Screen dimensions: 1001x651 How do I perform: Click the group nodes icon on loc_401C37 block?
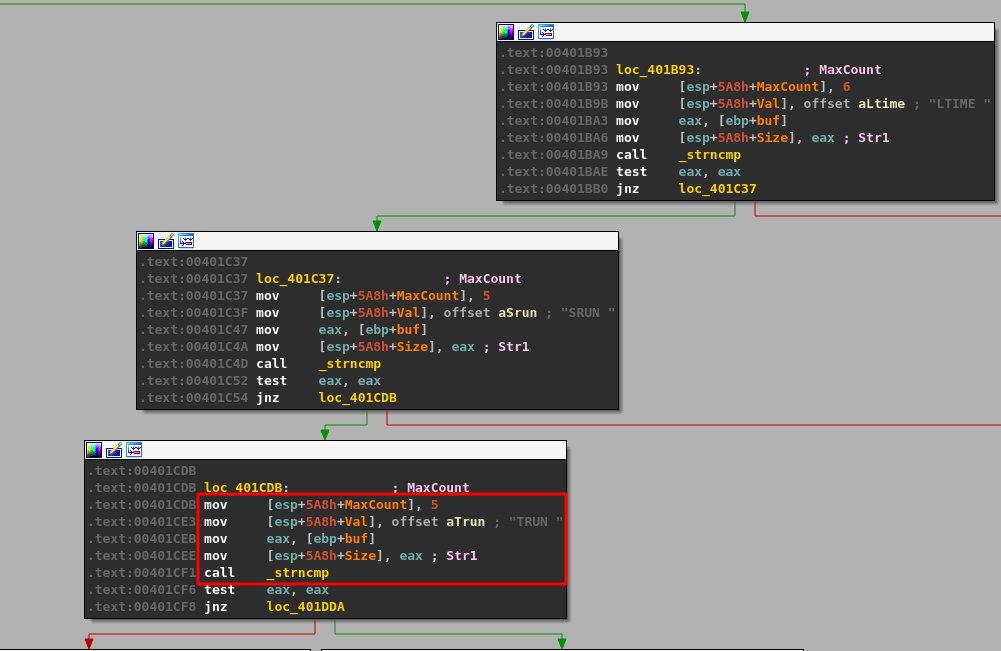tap(186, 241)
